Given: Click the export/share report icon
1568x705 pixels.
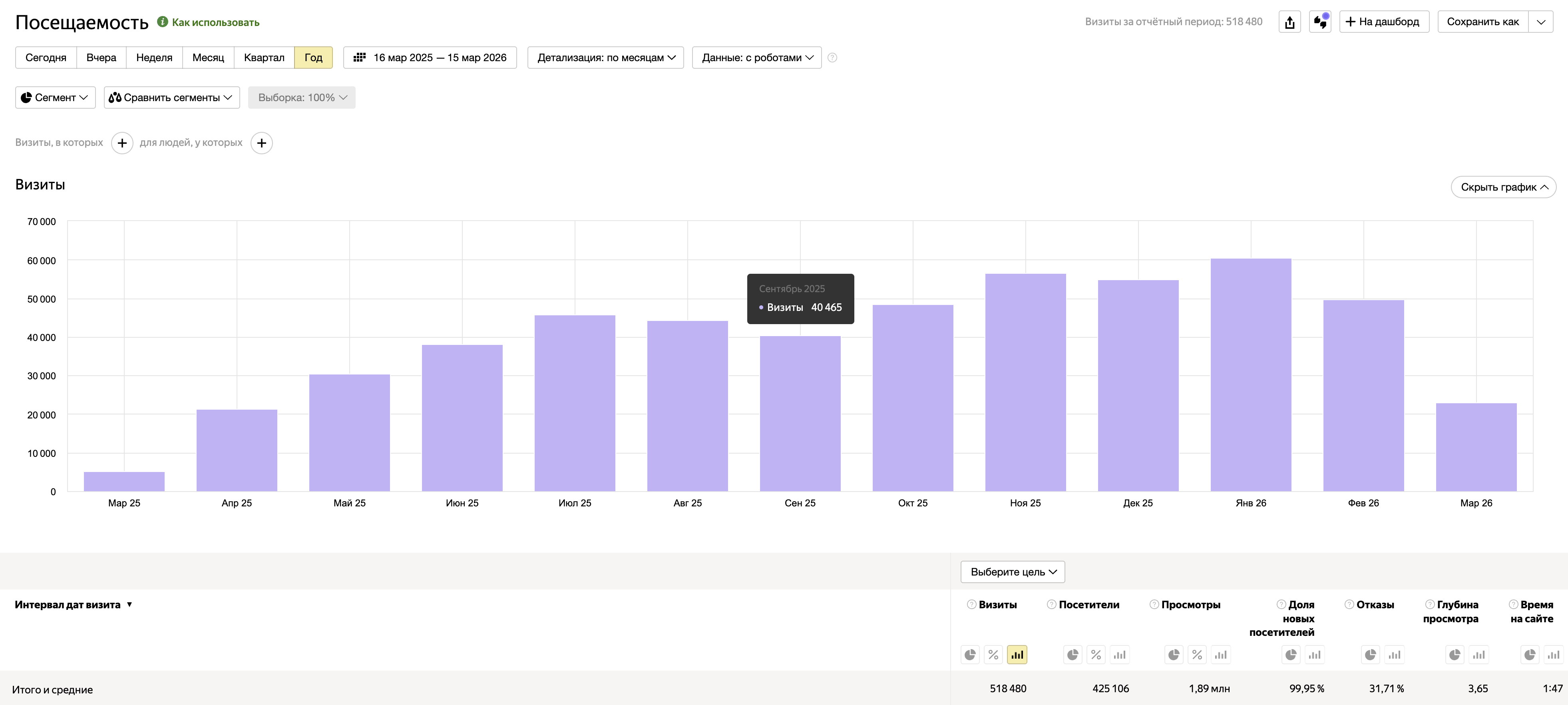Looking at the screenshot, I should click(1289, 22).
